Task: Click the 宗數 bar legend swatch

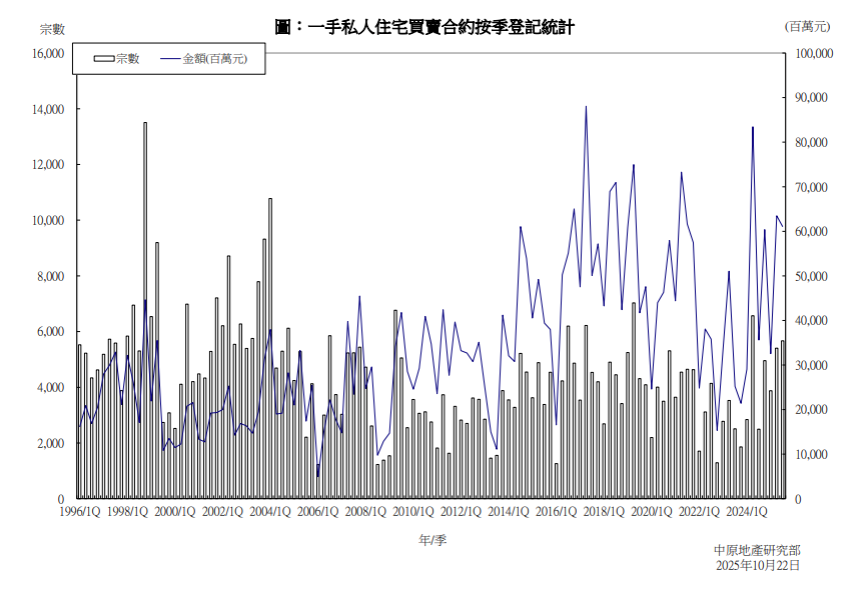Action: tap(103, 60)
